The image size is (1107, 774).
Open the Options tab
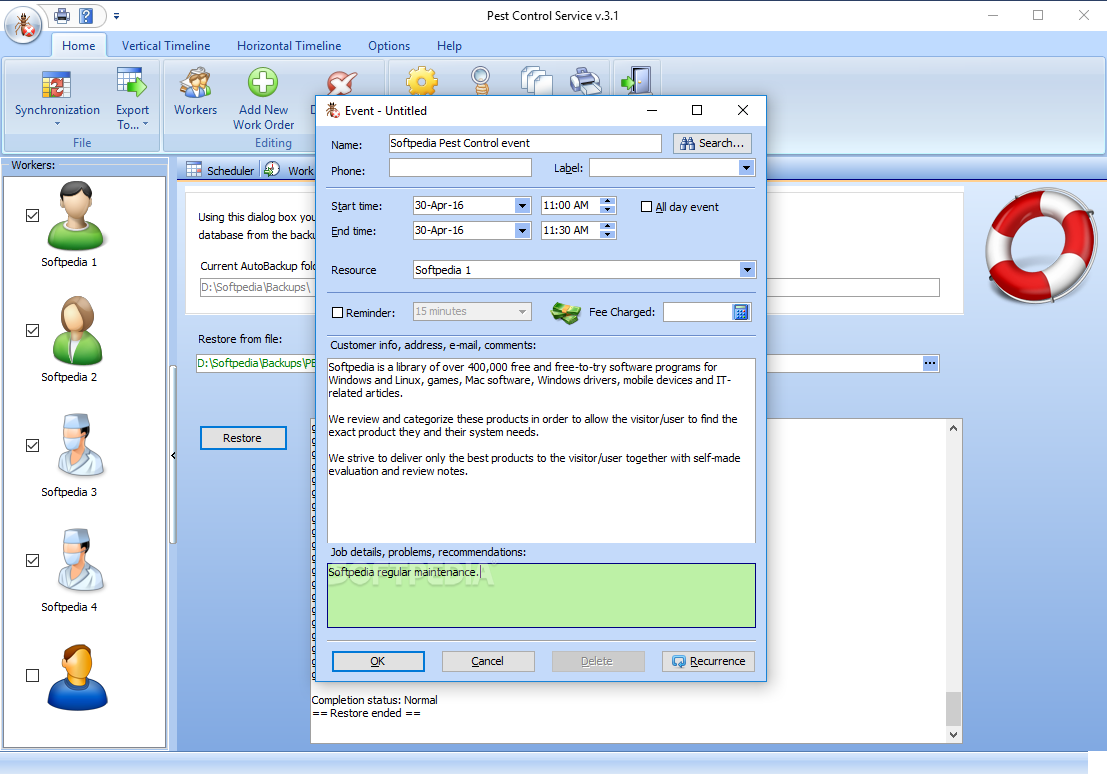[x=389, y=46]
